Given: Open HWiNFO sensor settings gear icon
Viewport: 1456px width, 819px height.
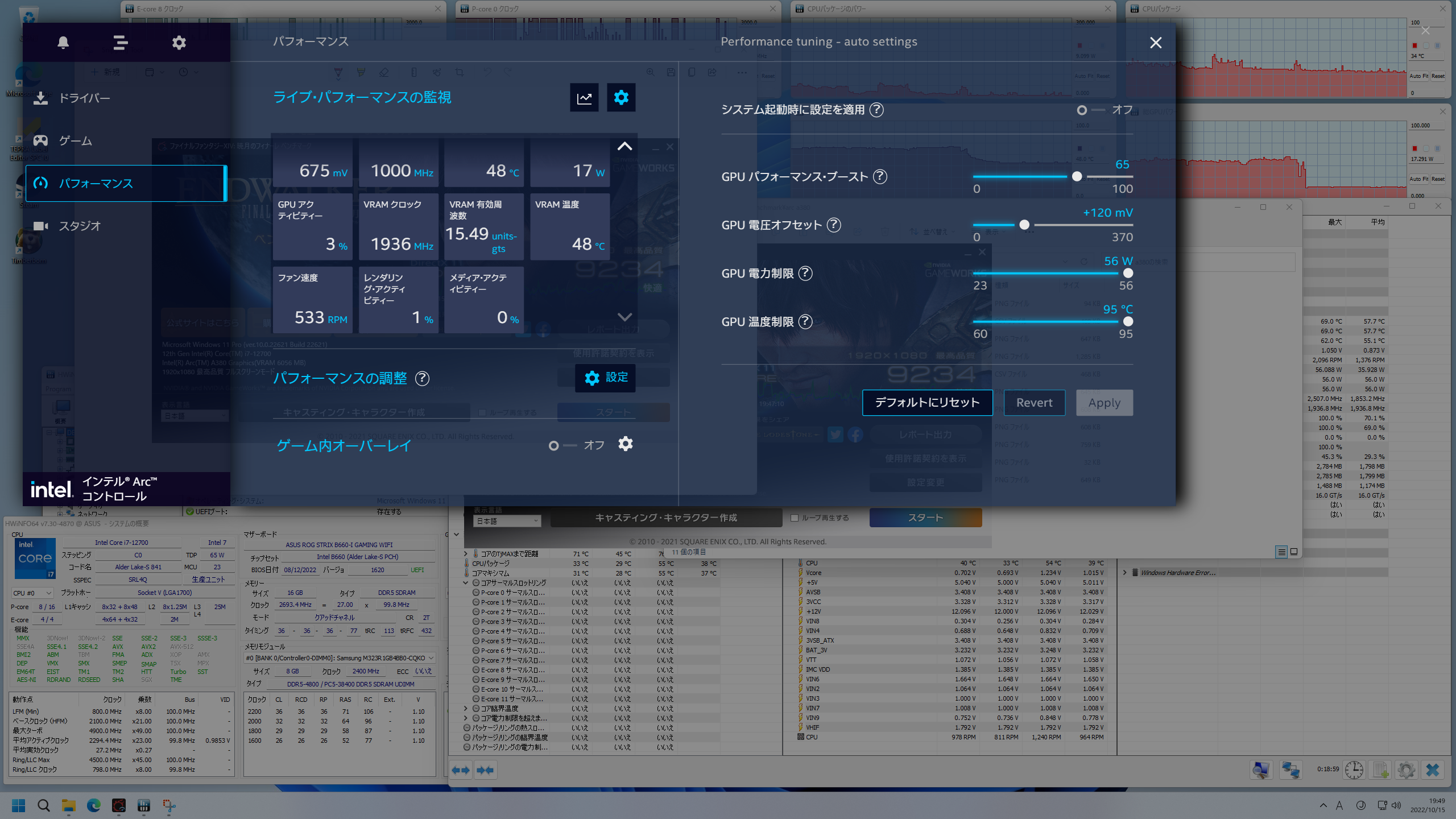Looking at the screenshot, I should (1407, 770).
